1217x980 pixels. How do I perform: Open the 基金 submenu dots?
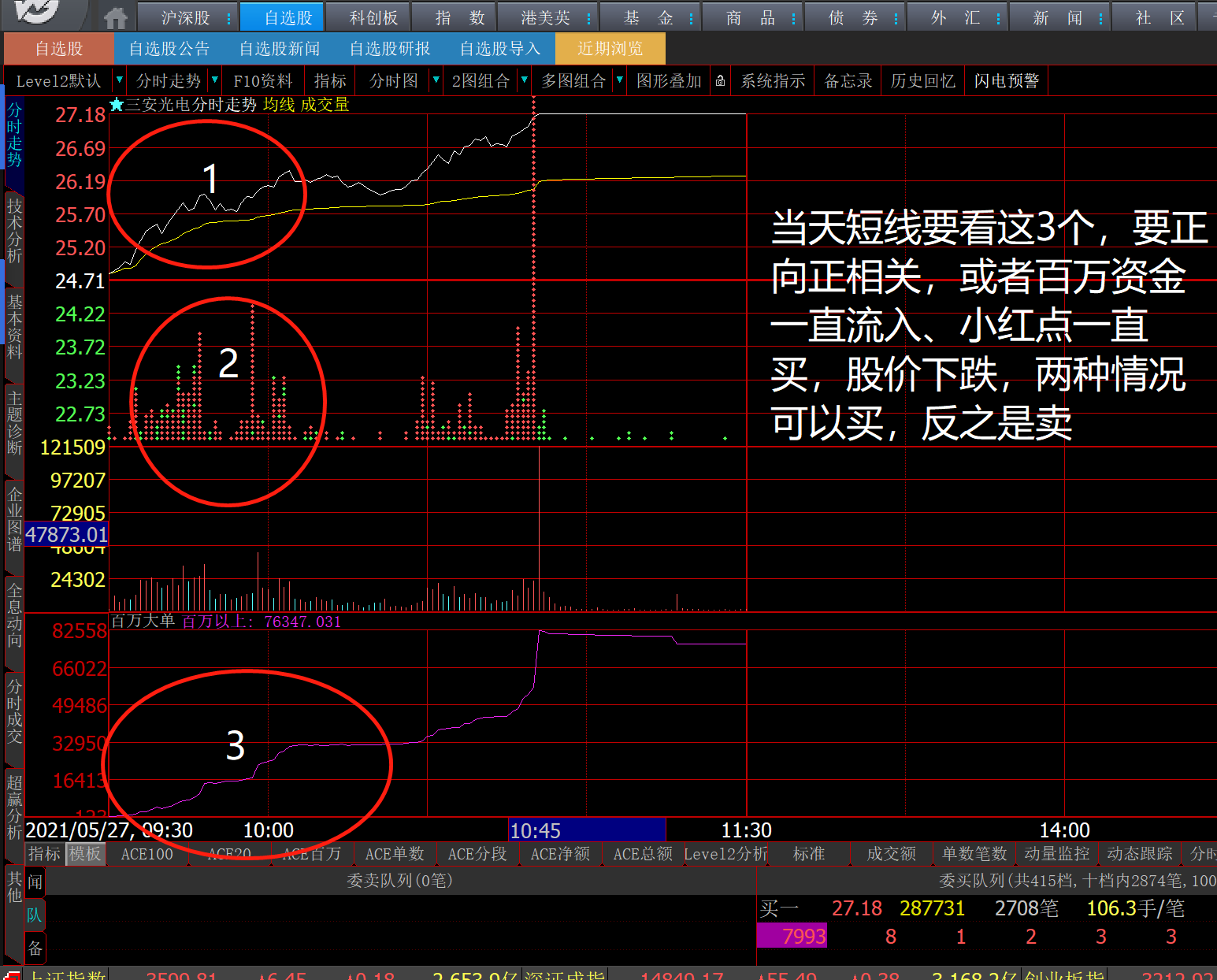tap(691, 18)
